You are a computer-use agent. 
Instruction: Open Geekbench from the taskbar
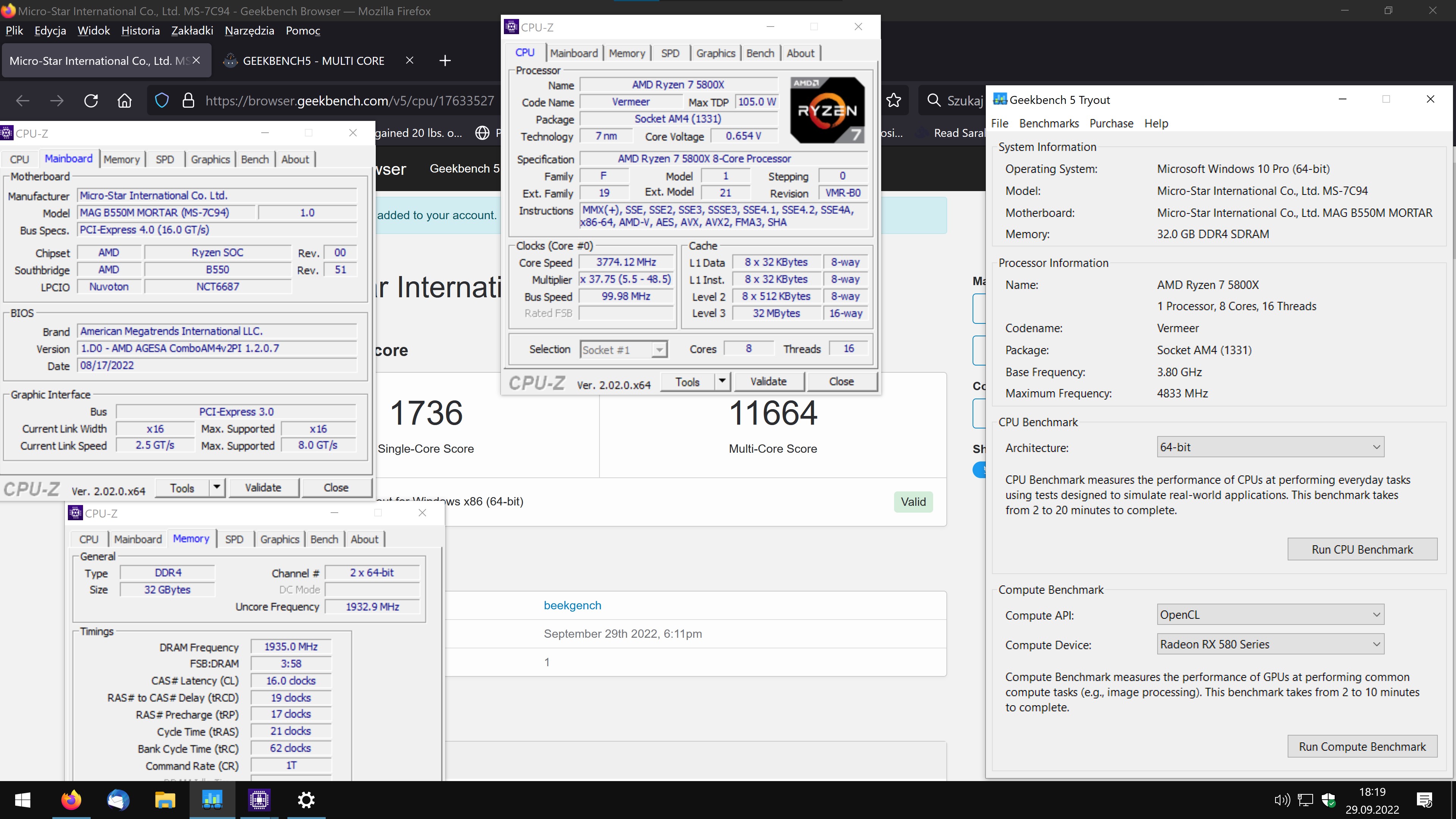click(212, 800)
